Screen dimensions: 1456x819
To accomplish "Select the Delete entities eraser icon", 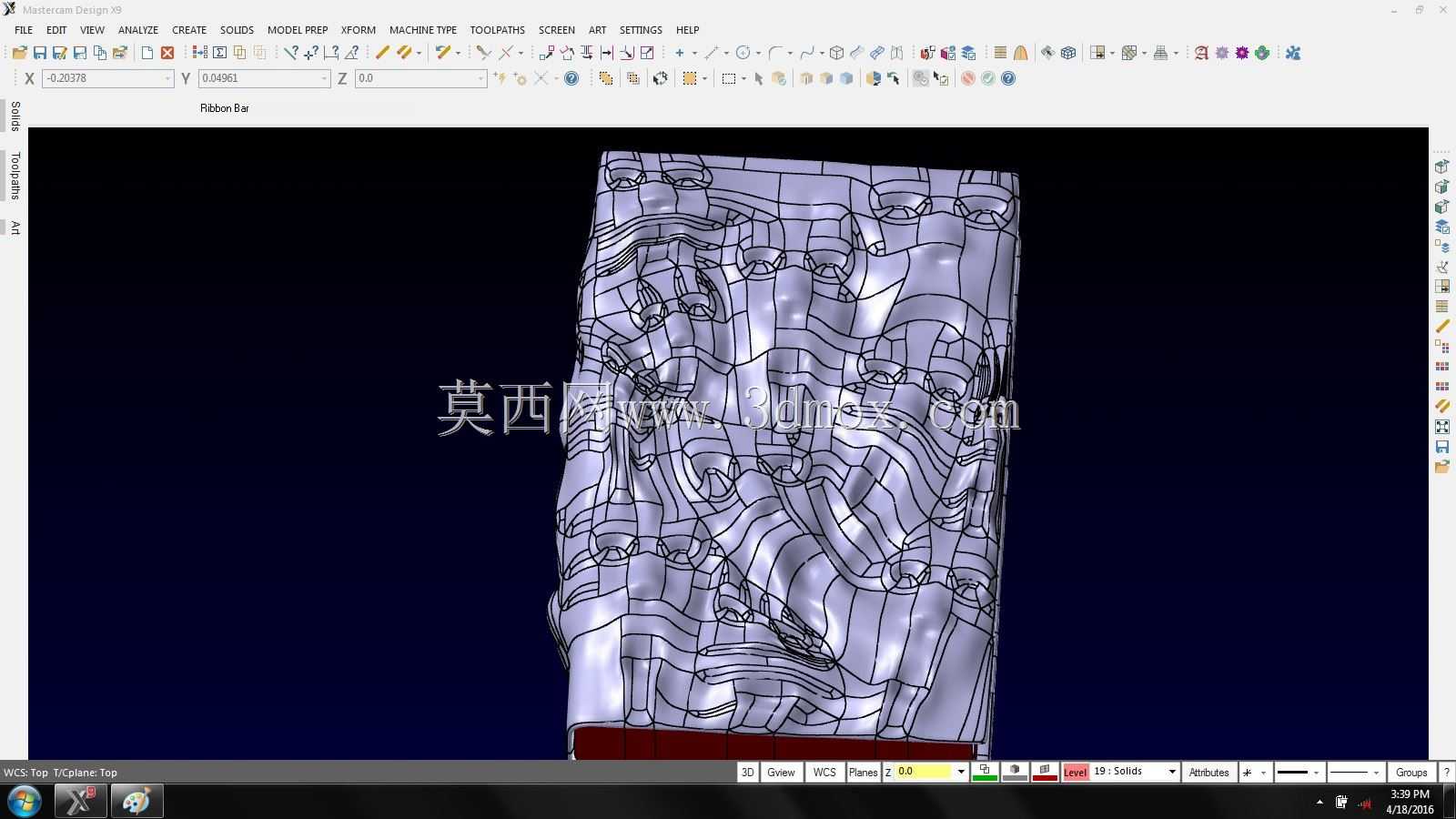I will [383, 53].
